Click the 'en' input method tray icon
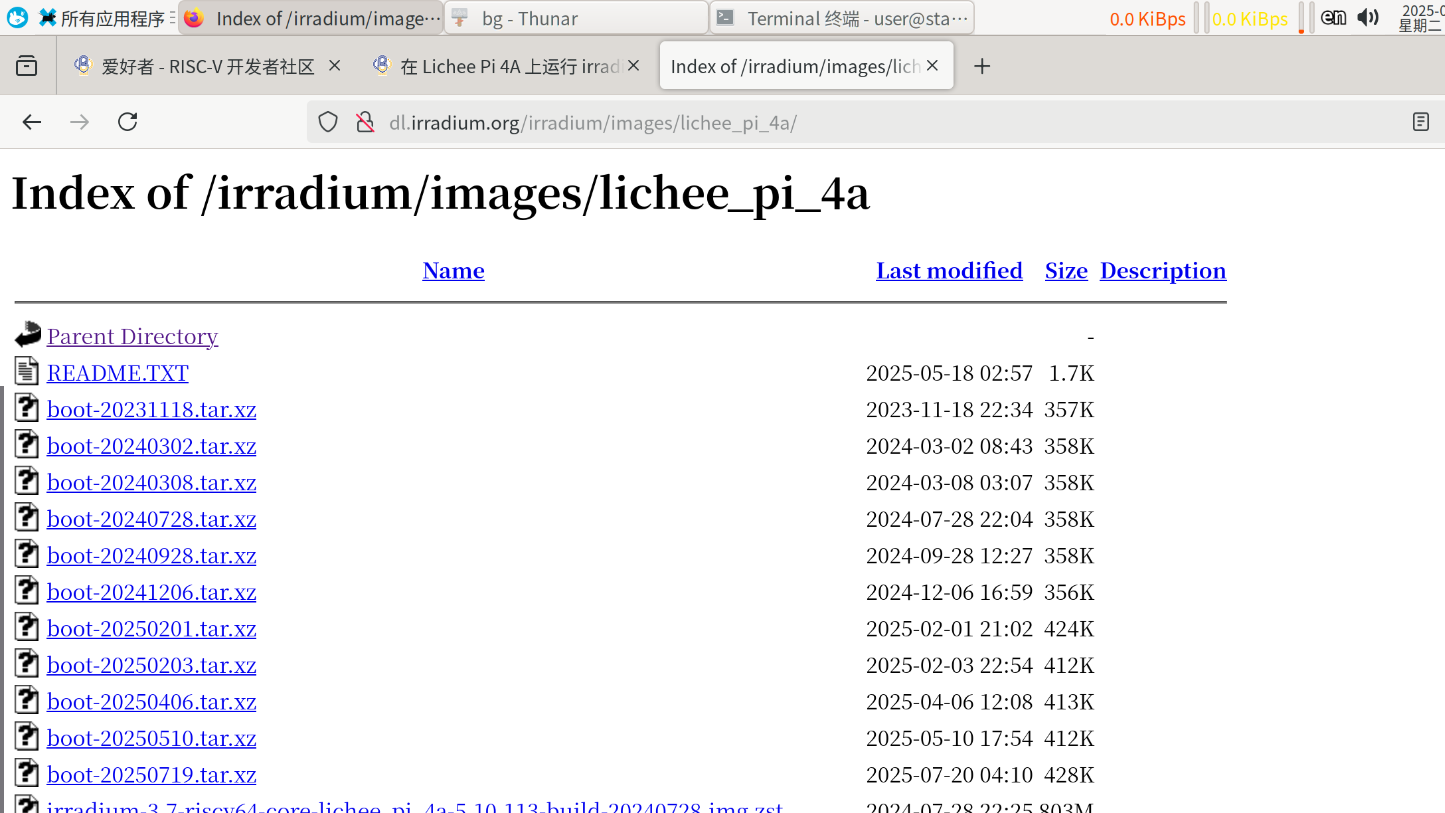Viewport: 1445px width, 813px height. [1333, 17]
